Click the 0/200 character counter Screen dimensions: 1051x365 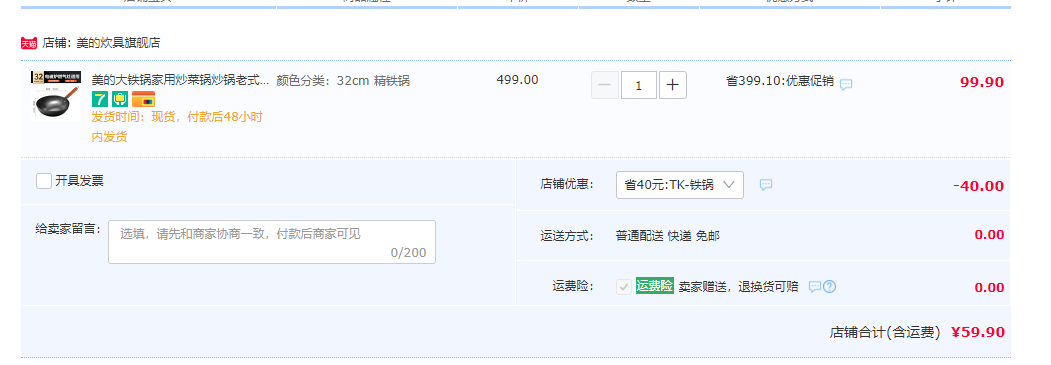pos(408,252)
